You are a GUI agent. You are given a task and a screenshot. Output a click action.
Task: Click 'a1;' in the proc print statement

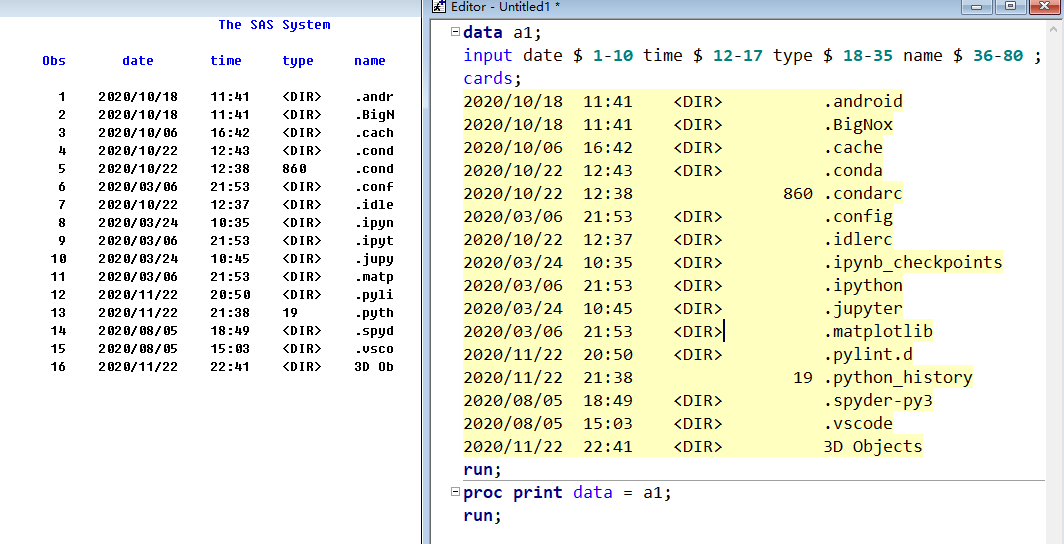tap(657, 492)
